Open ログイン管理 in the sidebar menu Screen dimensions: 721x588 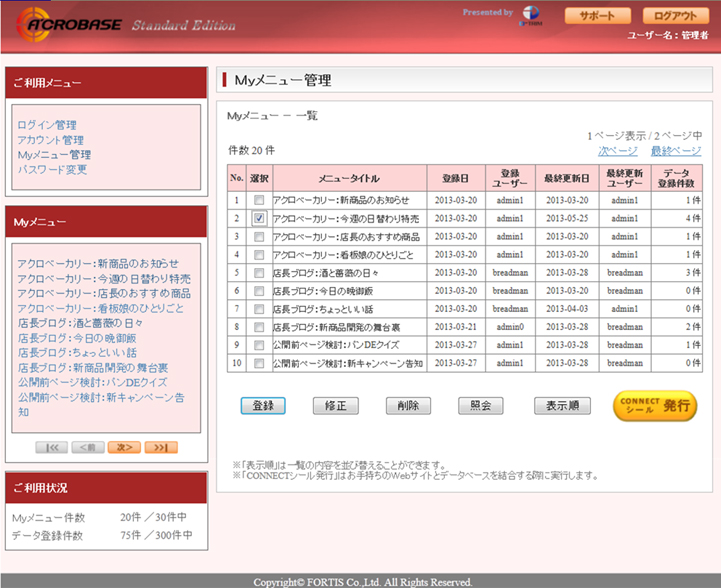(47, 125)
